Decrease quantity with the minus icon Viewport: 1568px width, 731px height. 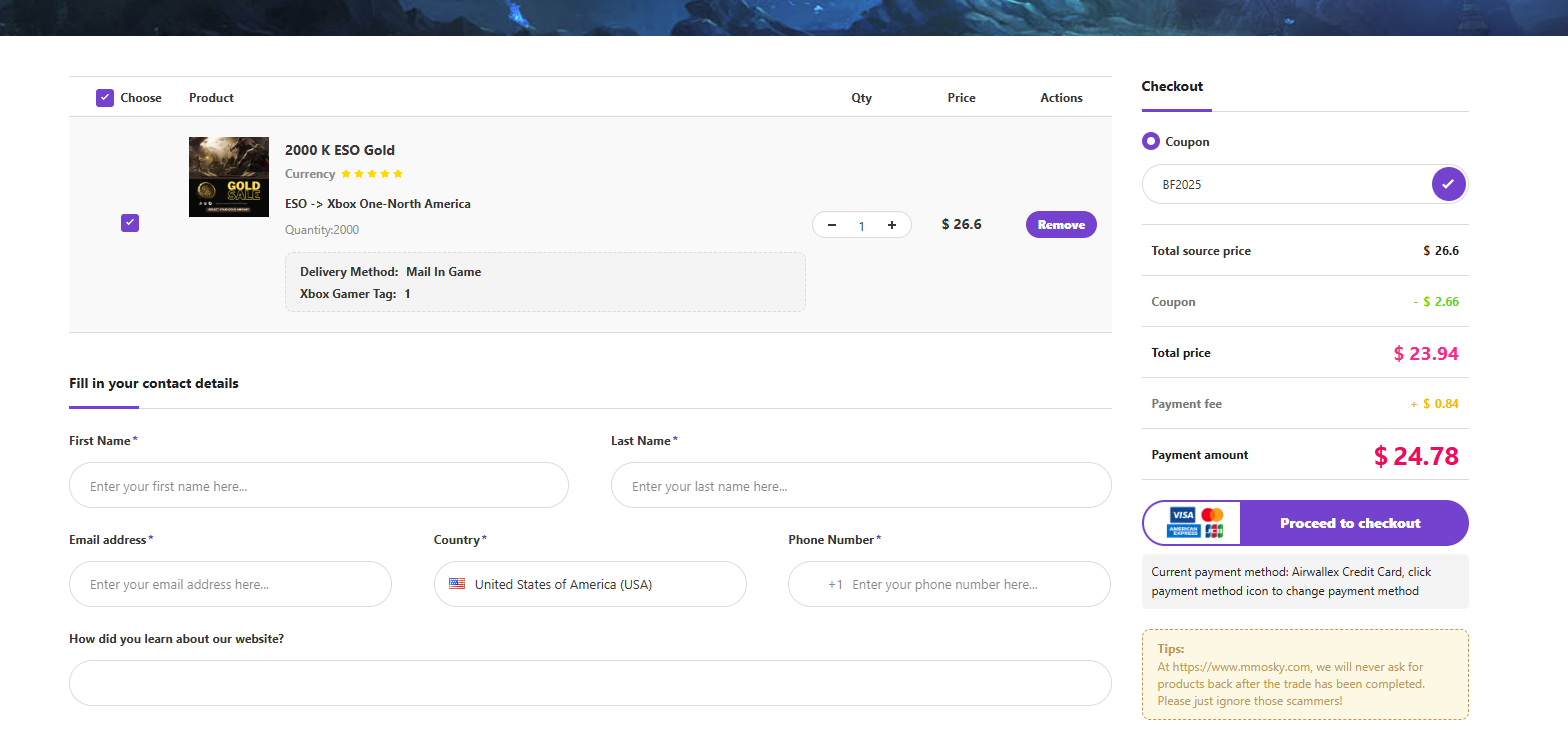(x=832, y=225)
